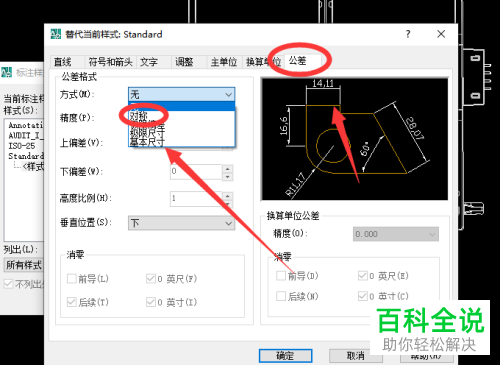500x365 pixels.
Task: Click the 高度比例(H) input field
Action: (196, 199)
